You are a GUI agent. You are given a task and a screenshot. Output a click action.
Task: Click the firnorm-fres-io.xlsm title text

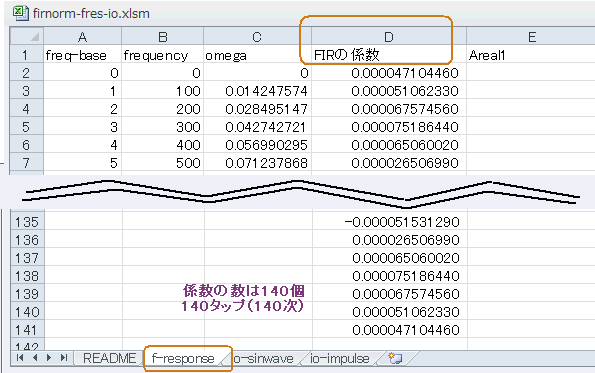(x=91, y=14)
